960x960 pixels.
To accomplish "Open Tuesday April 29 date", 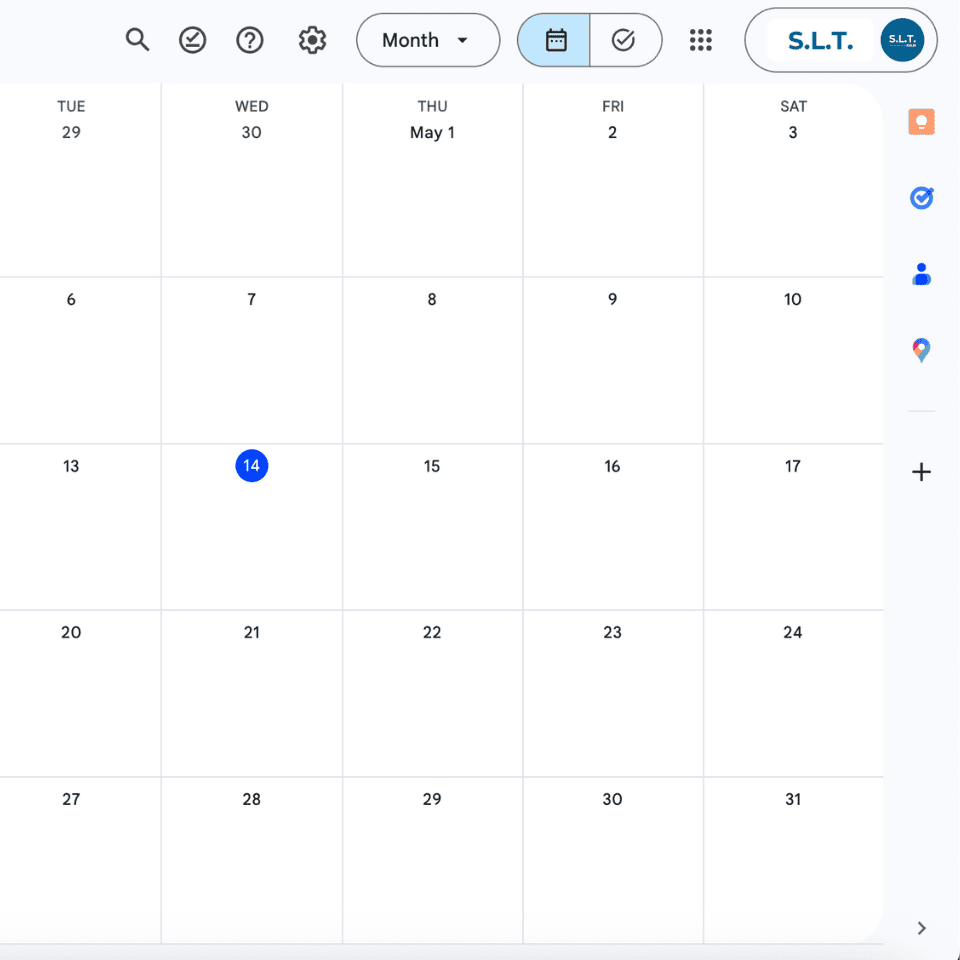I will pos(71,132).
